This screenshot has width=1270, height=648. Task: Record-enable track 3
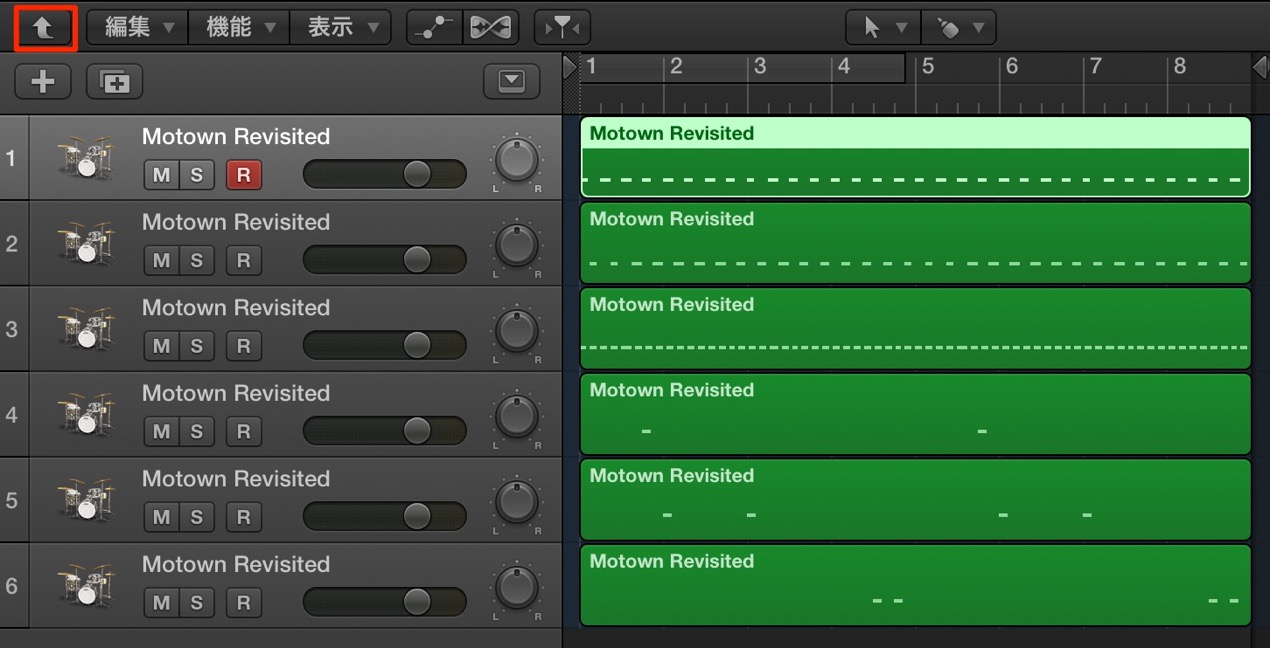click(x=243, y=346)
